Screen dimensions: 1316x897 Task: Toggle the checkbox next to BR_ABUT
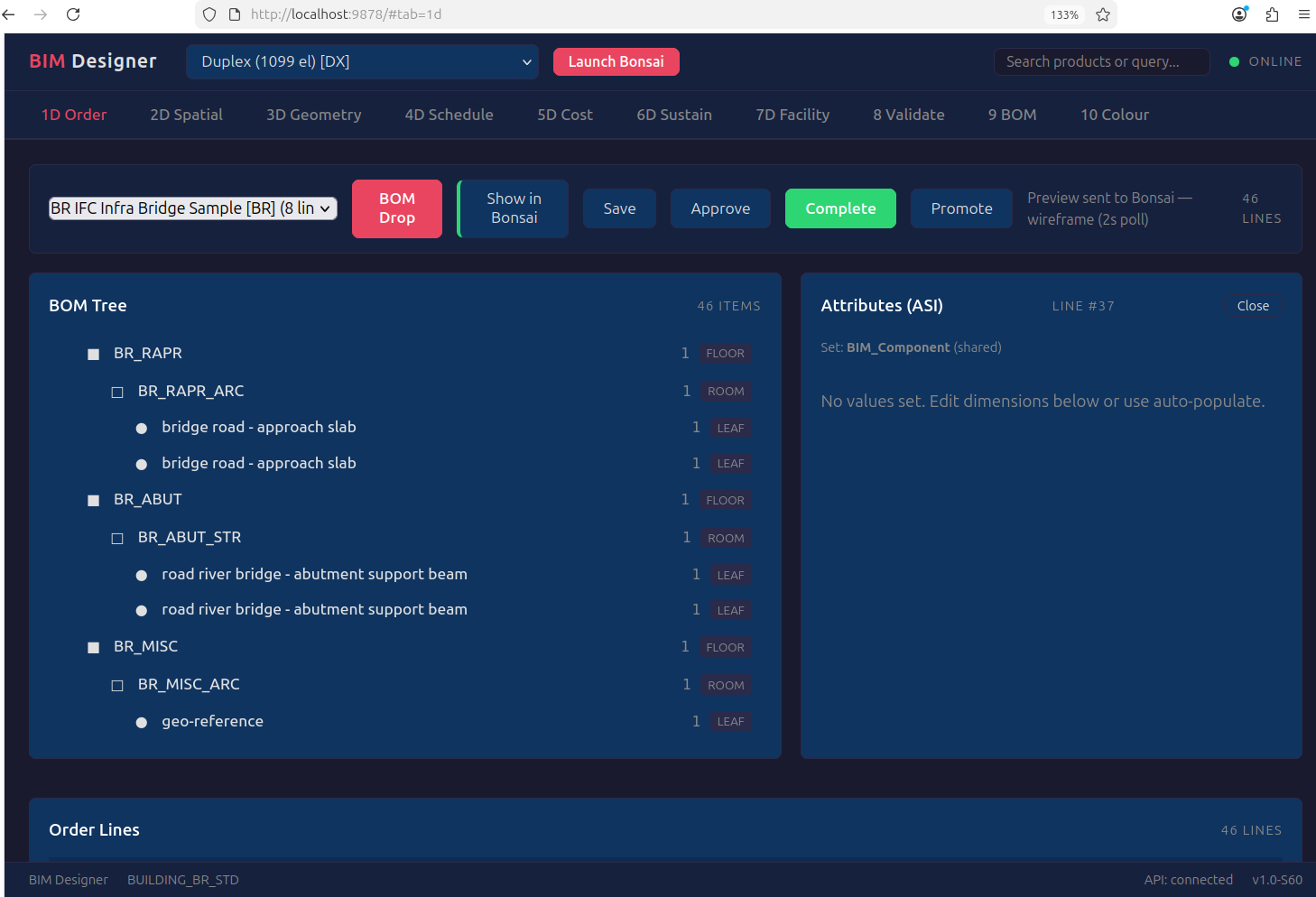93,500
